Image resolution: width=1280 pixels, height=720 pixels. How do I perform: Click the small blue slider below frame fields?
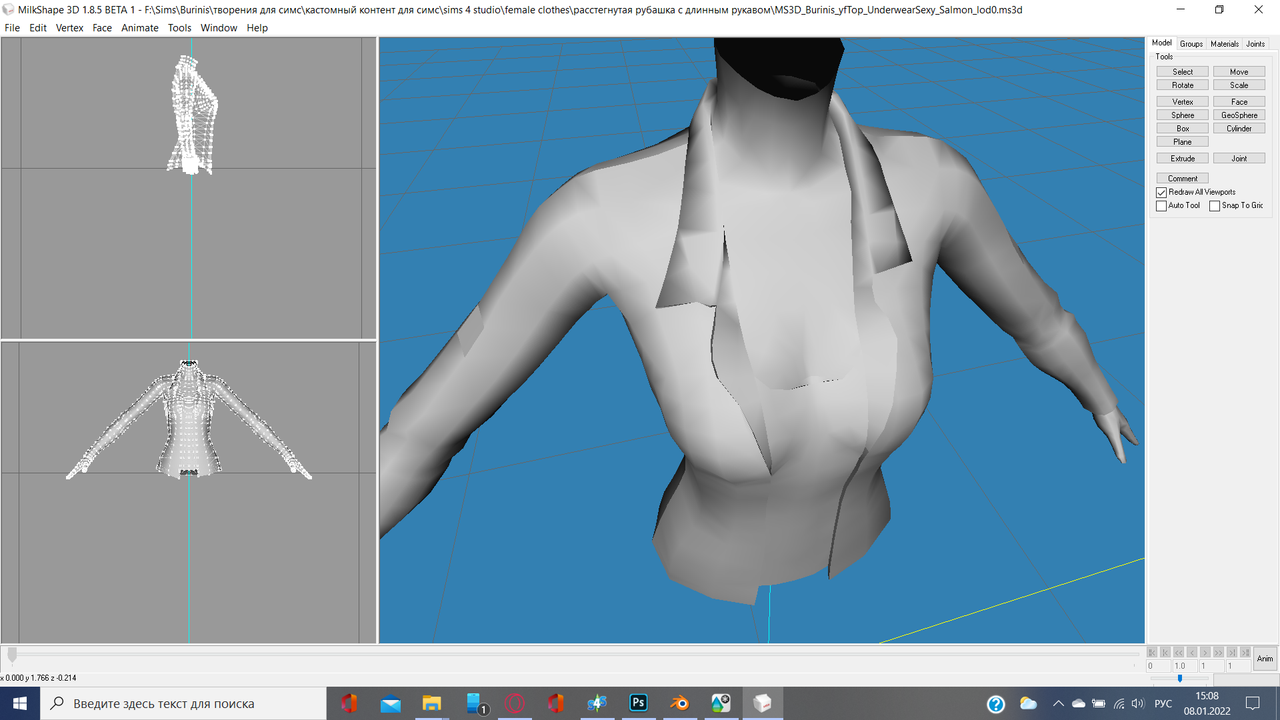(x=1180, y=678)
